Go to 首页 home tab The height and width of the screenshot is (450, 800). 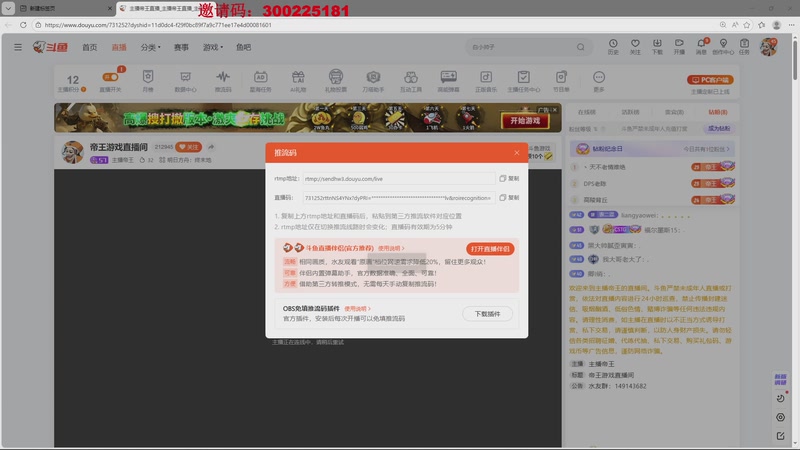[x=90, y=47]
